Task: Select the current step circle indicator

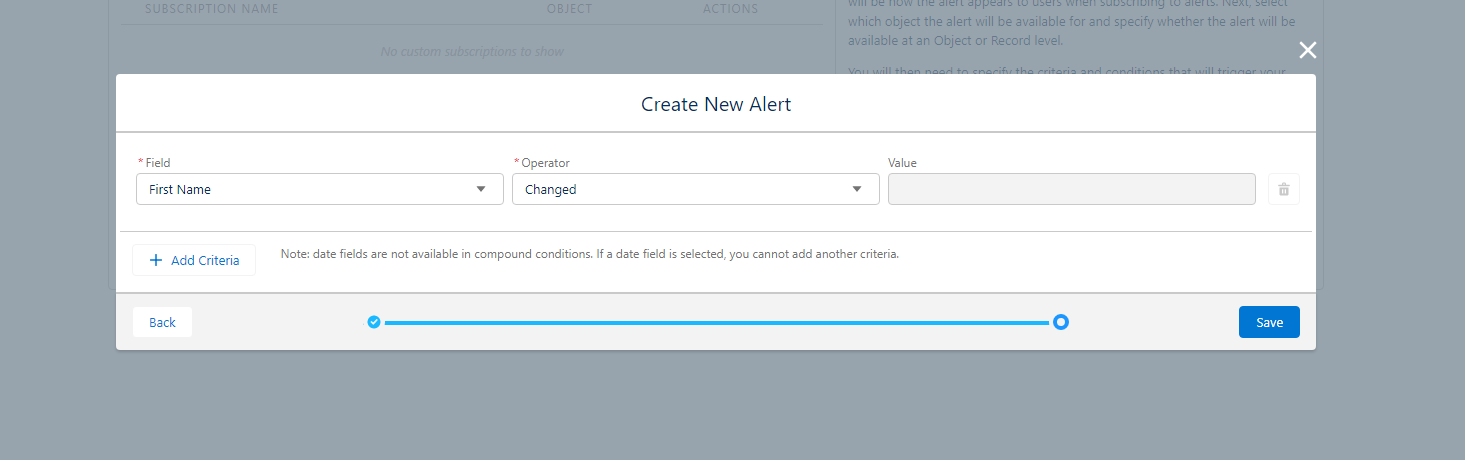Action: point(1061,322)
